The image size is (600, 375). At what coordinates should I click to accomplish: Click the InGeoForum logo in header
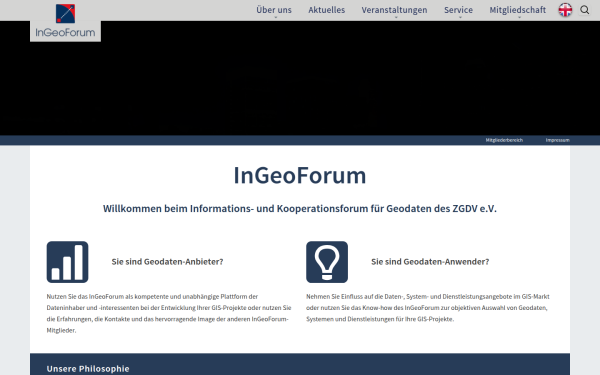click(x=65, y=21)
